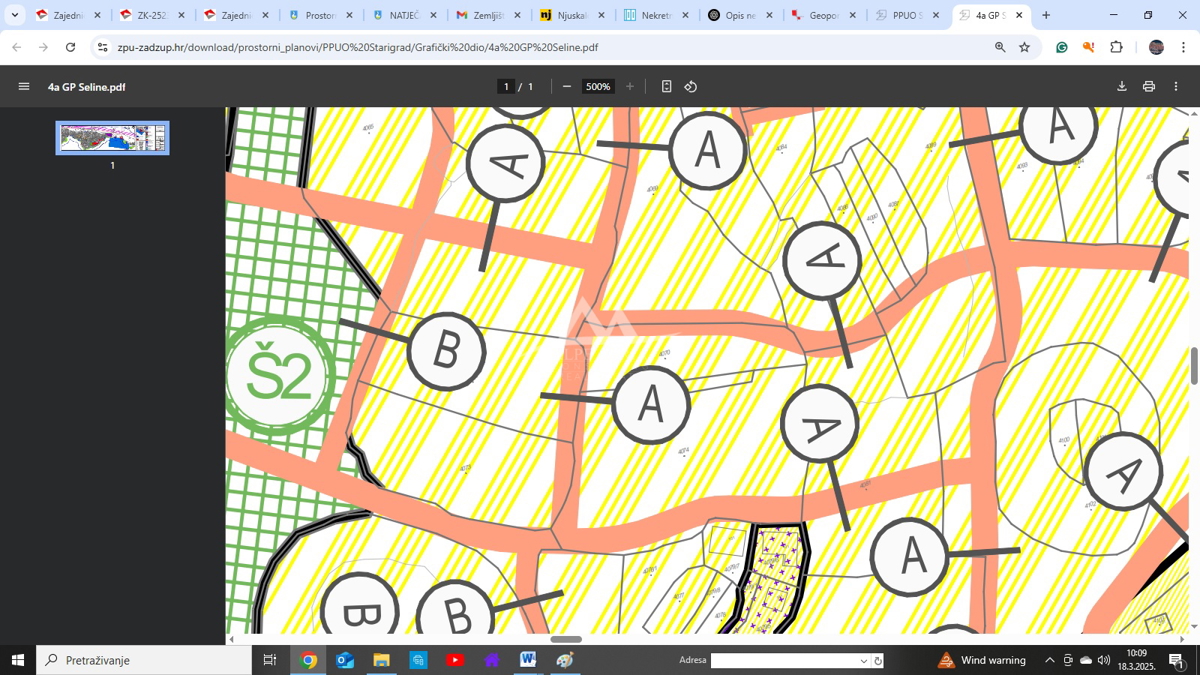Click the page number input box

[506, 87]
